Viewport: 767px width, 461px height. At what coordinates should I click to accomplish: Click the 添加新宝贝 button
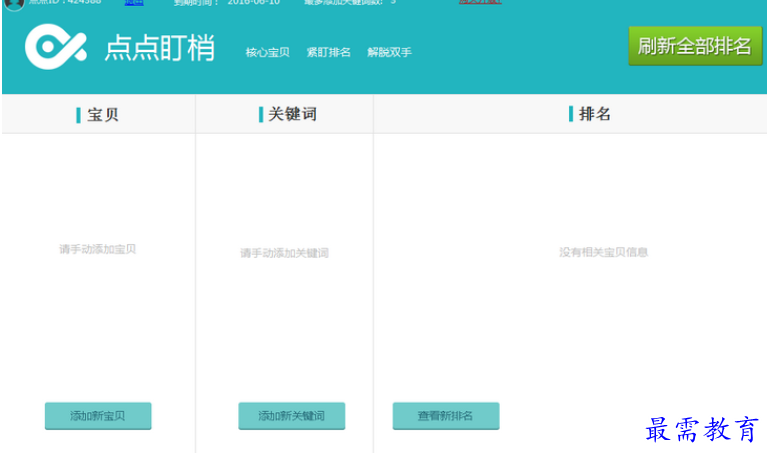tap(98, 416)
